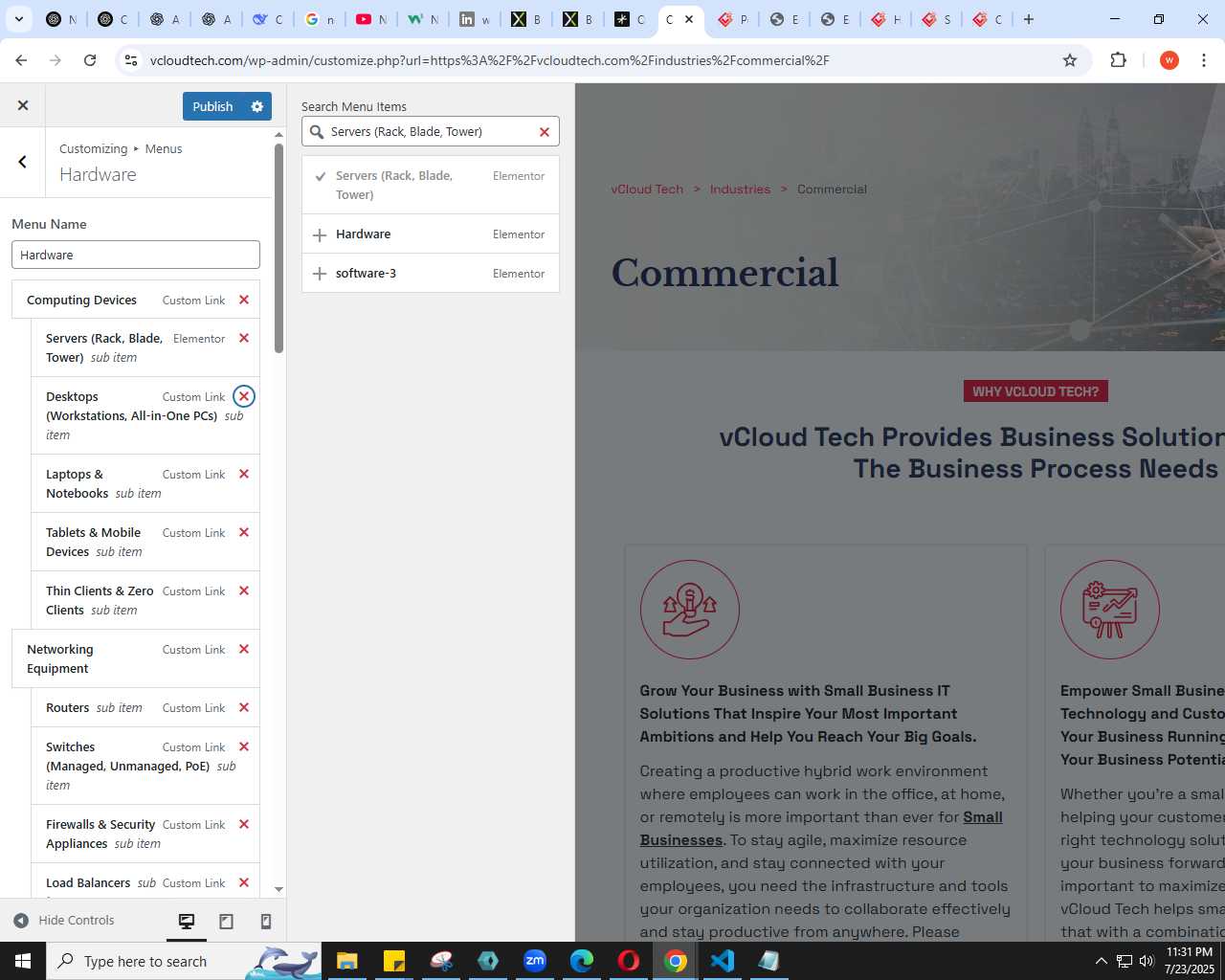This screenshot has width=1225, height=980.
Task: Open Windows Start menu
Action: (x=23, y=961)
